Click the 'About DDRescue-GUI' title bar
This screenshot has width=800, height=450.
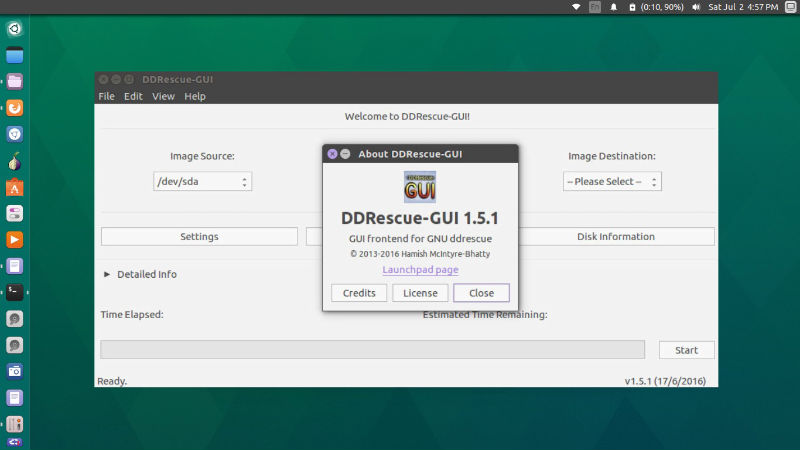point(420,154)
